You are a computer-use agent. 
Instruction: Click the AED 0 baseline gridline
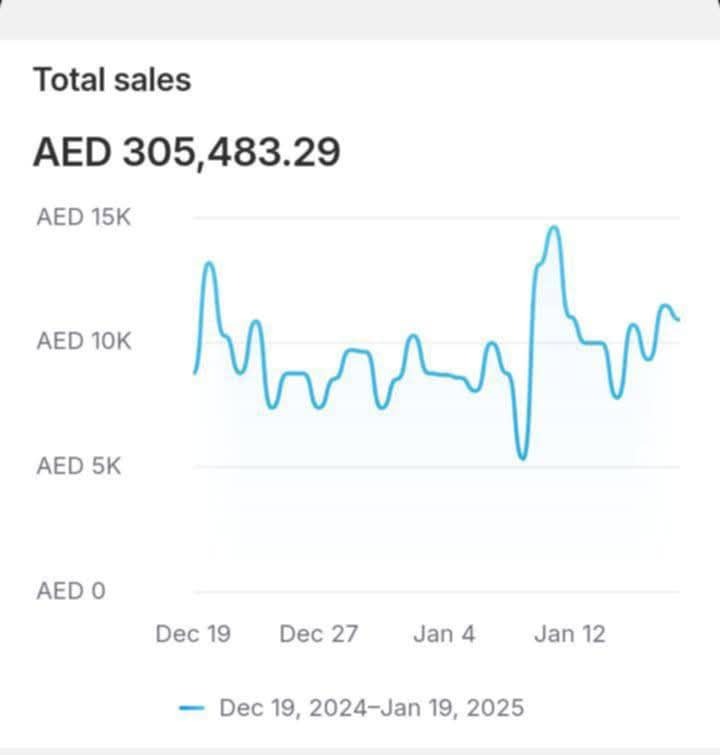436,591
